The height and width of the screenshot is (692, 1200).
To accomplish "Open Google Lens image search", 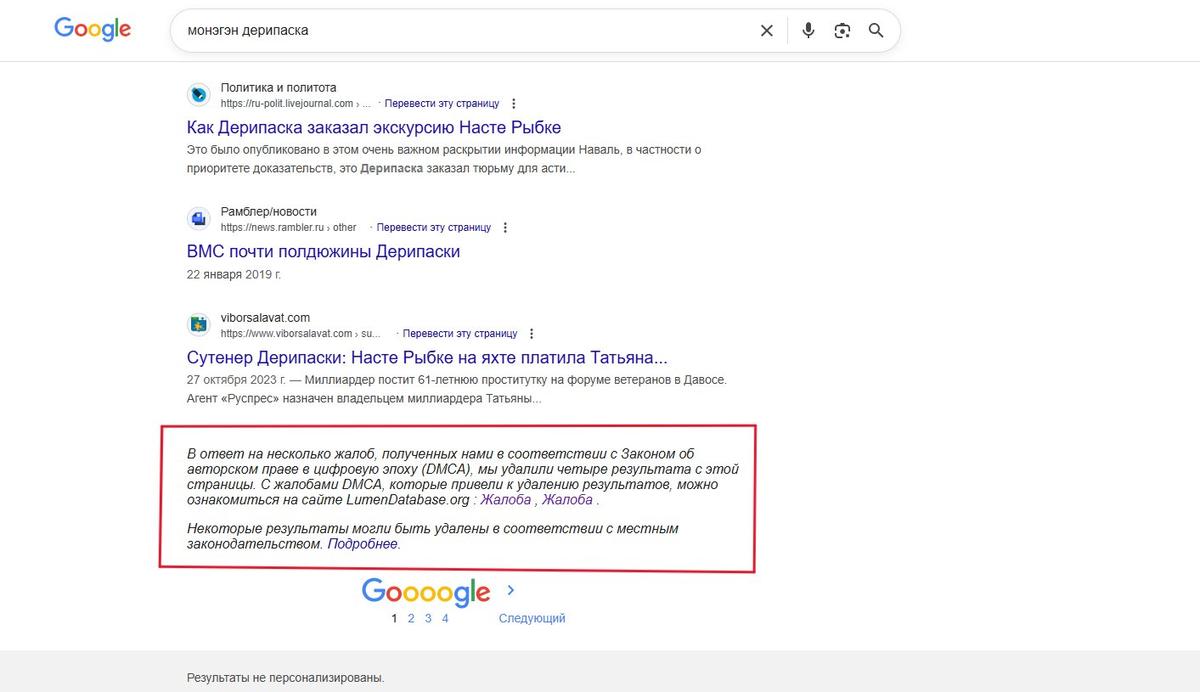I will [x=842, y=30].
